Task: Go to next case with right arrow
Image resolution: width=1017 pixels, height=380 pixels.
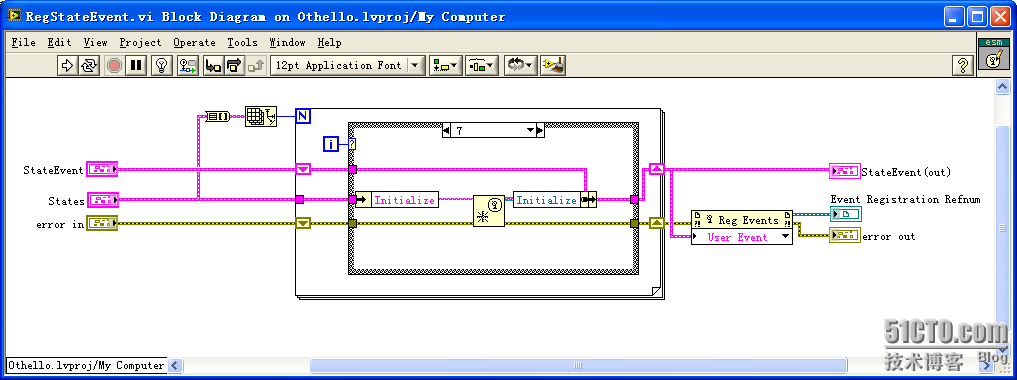Action: point(540,131)
